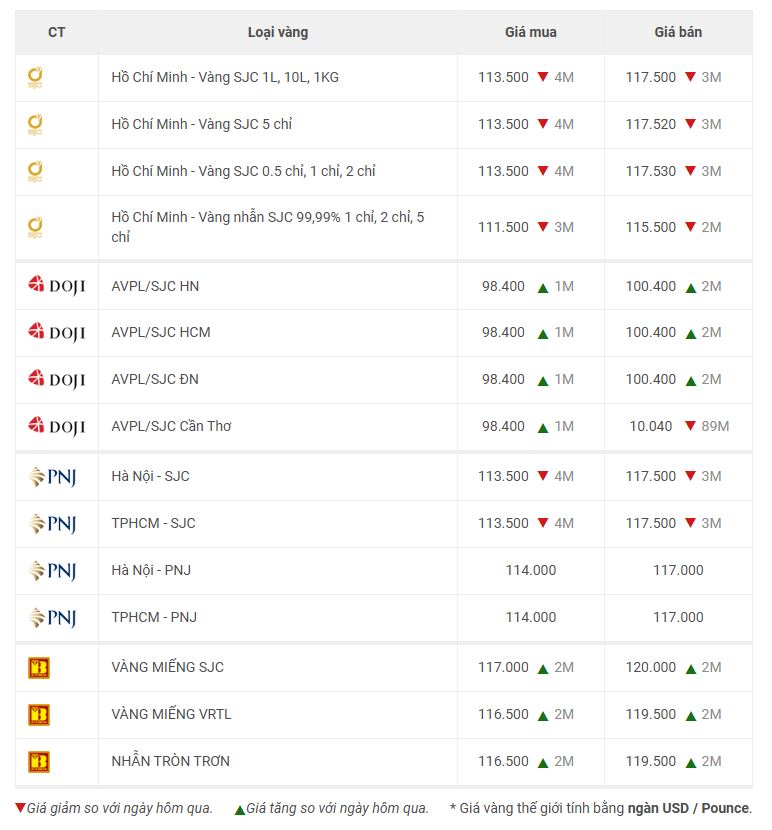The height and width of the screenshot is (830, 772).
Task: Click the green up arrow in VÀNG MIẾNG SJC buy price
Action: pos(543,668)
